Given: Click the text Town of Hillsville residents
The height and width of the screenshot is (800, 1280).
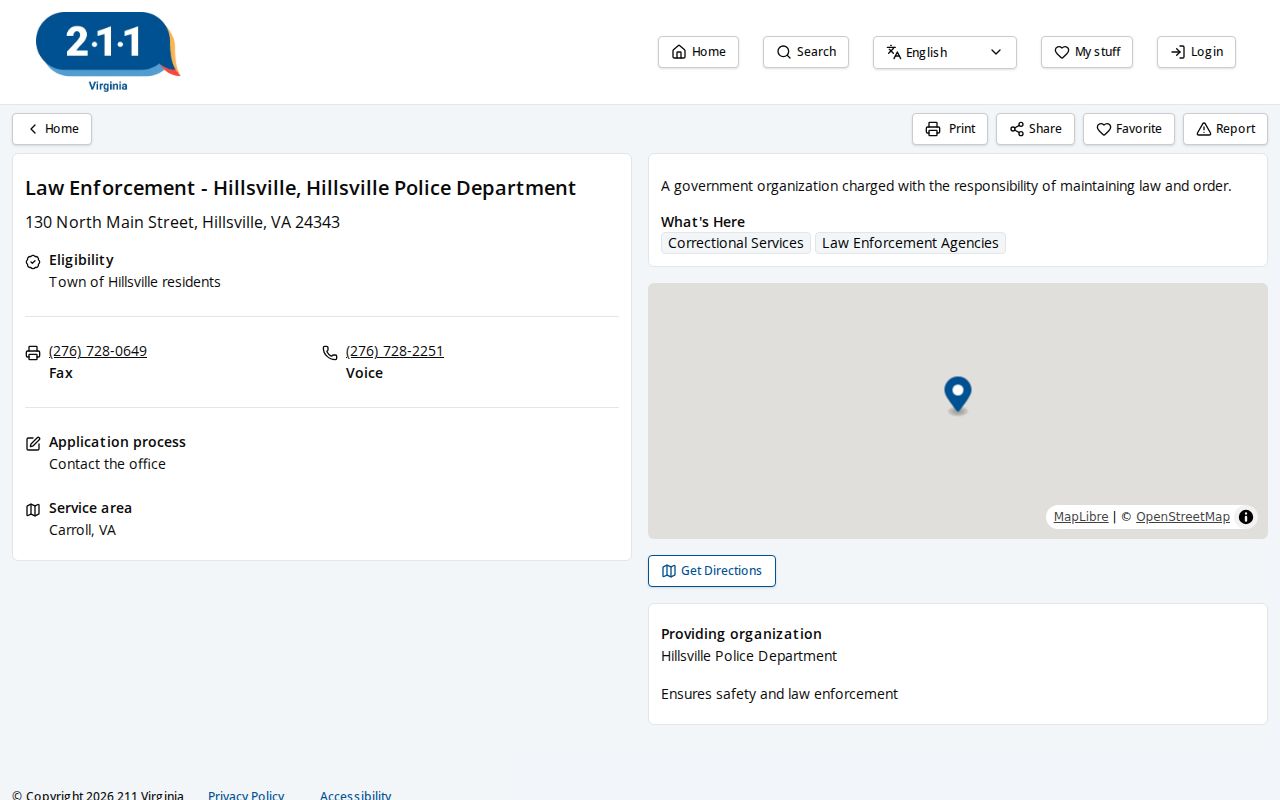Looking at the screenshot, I should tap(135, 282).
